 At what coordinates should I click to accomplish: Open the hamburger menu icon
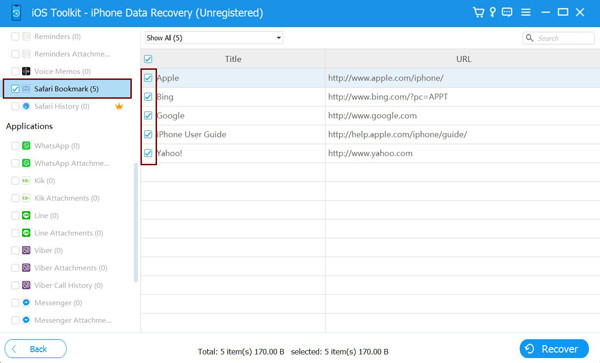coord(526,13)
